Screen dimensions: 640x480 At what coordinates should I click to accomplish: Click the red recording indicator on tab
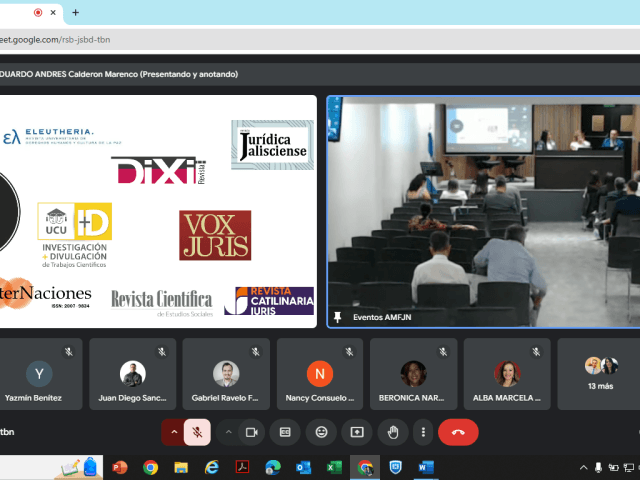click(x=38, y=13)
